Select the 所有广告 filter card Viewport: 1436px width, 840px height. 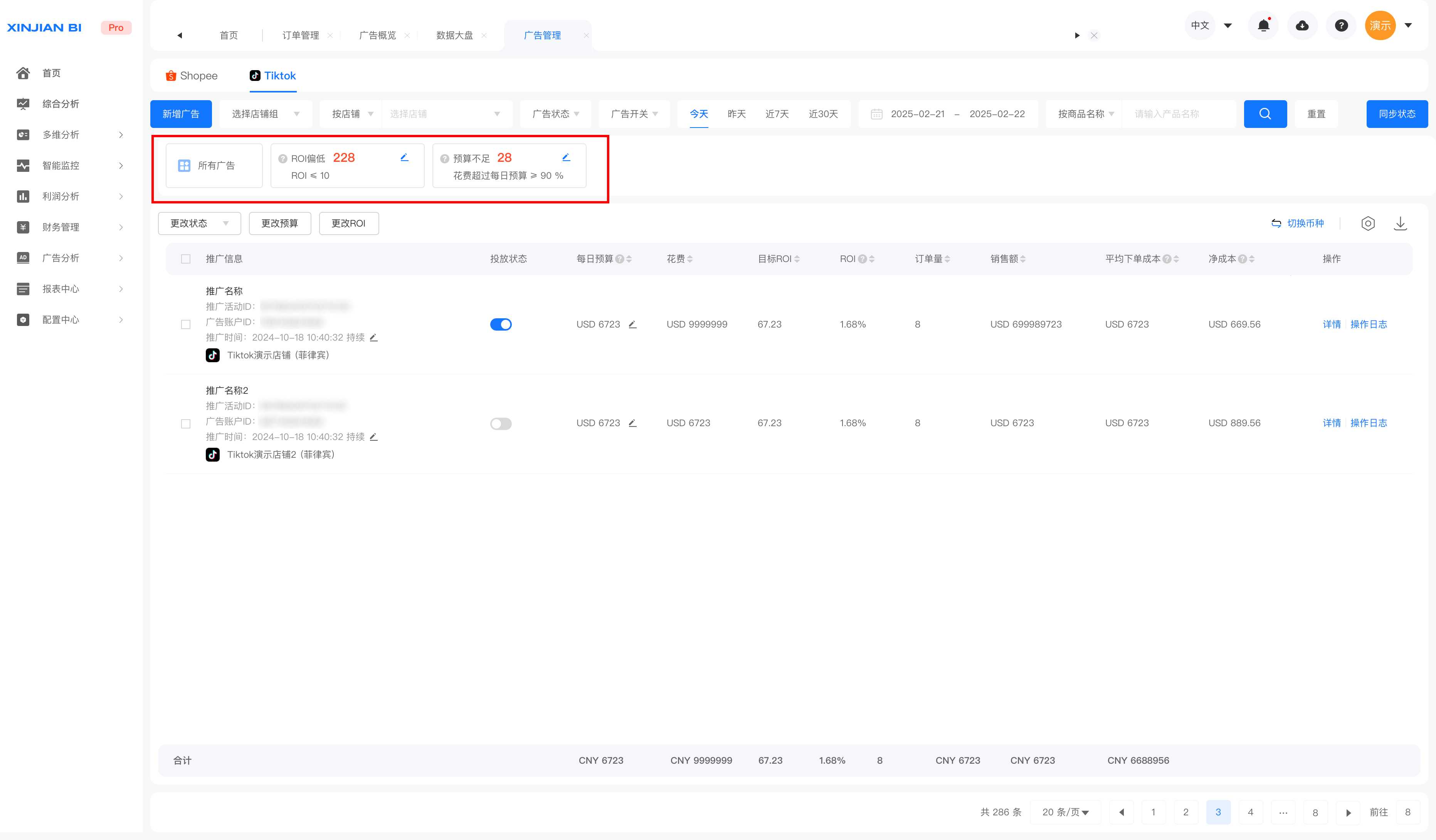pos(214,166)
